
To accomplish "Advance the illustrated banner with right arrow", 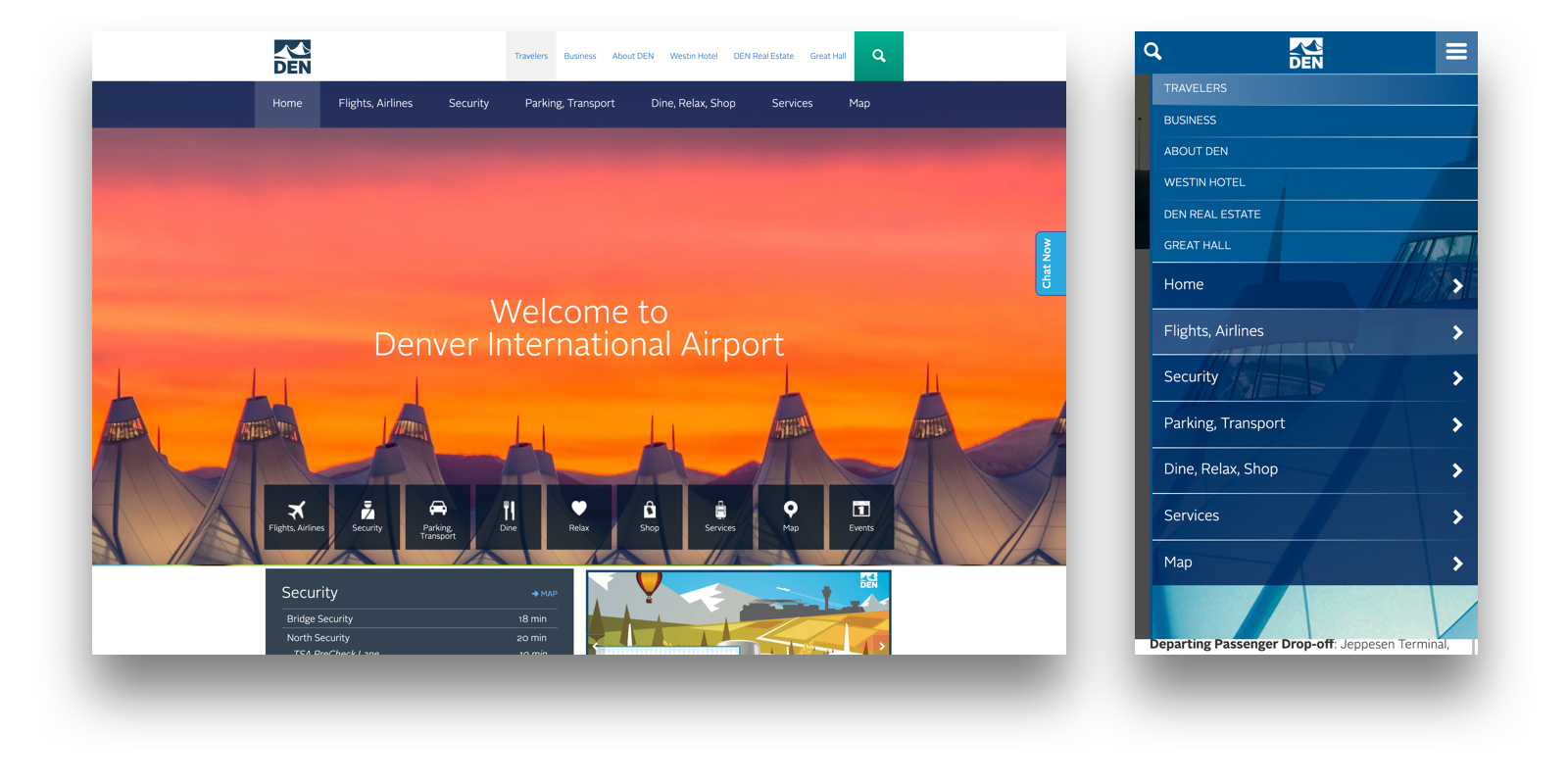I will pyautogui.click(x=882, y=646).
